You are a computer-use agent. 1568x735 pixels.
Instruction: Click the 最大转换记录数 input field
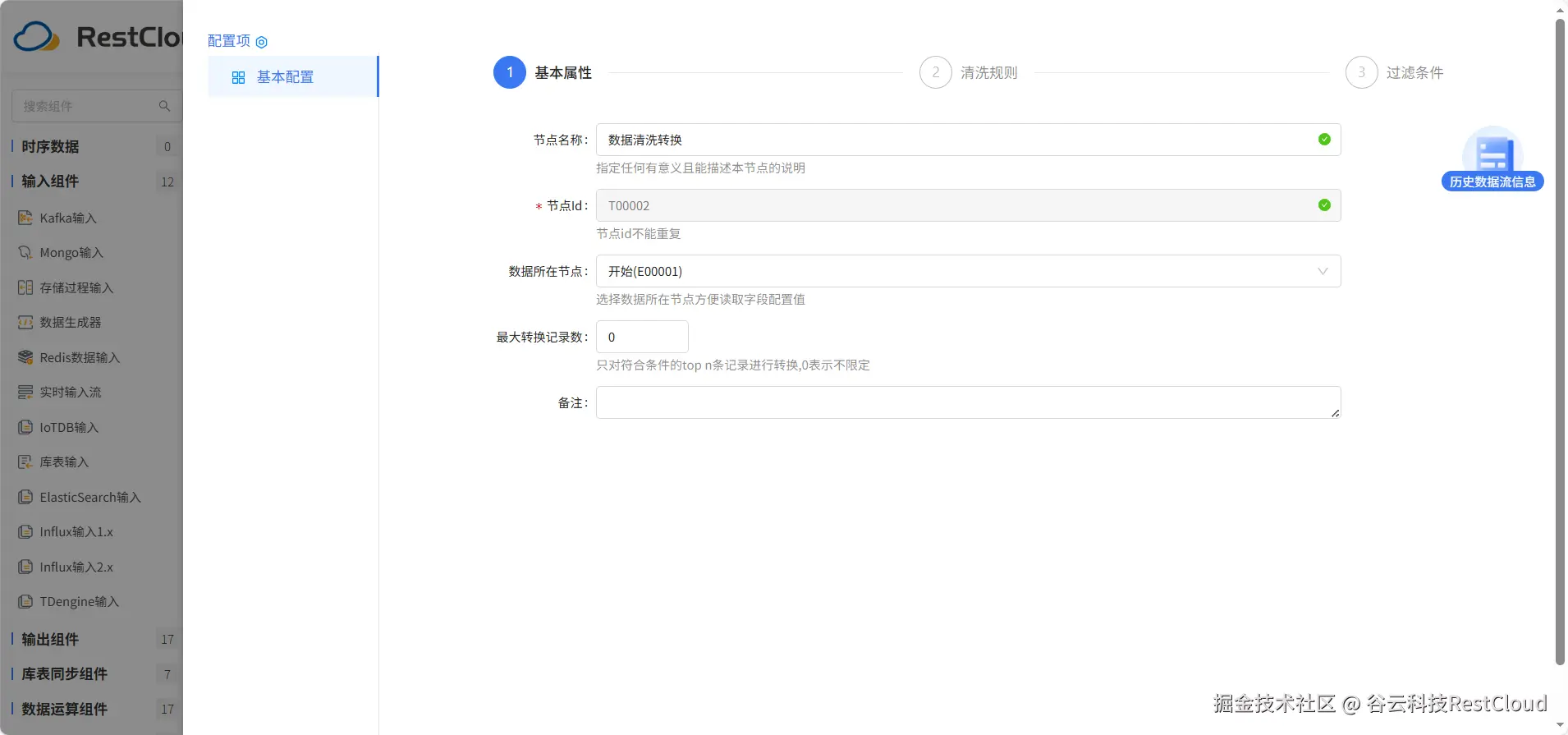click(642, 337)
